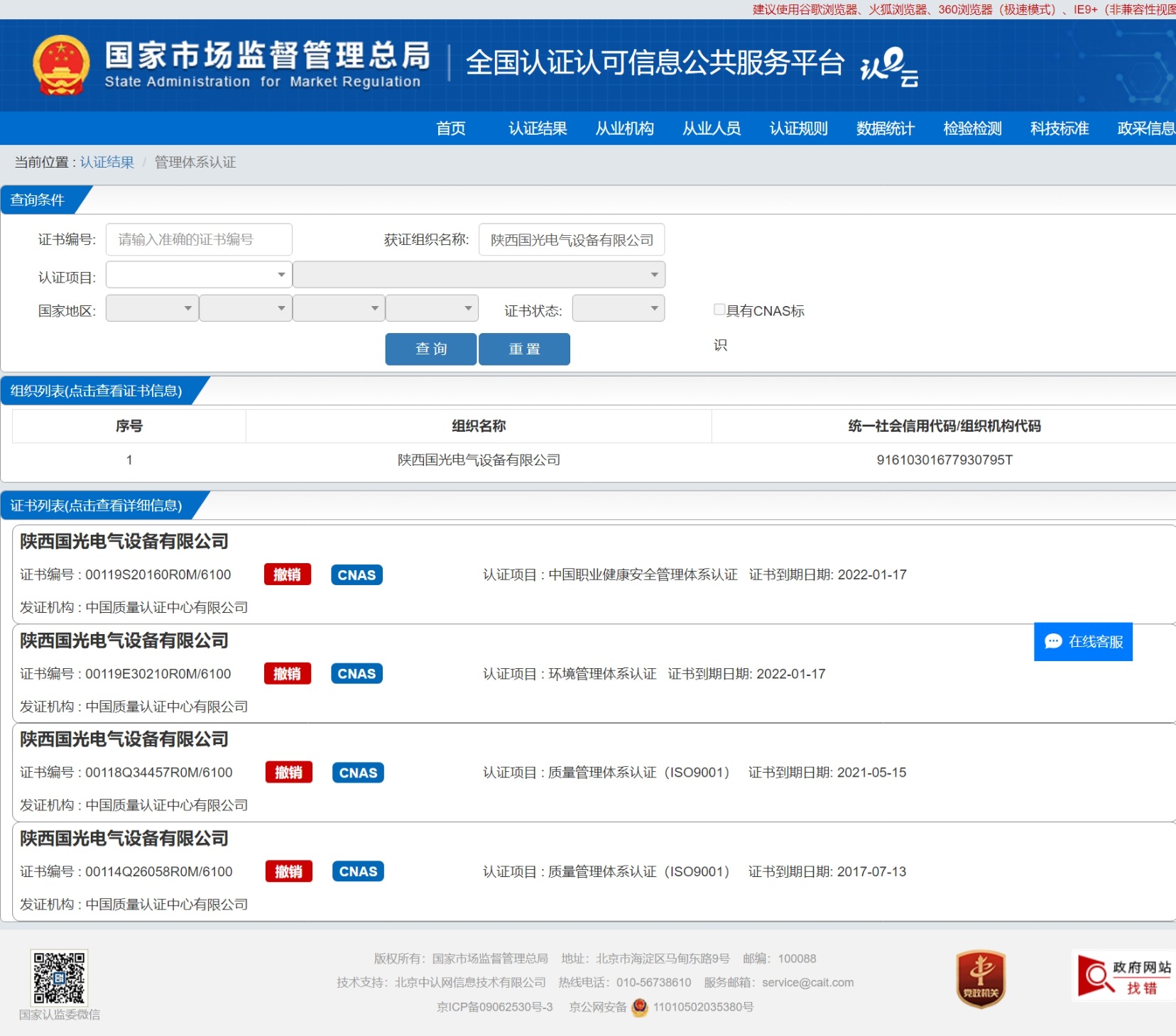Image resolution: width=1176 pixels, height=1036 pixels.
Task: Open the first 认证项目 dropdown
Action: 199,275
